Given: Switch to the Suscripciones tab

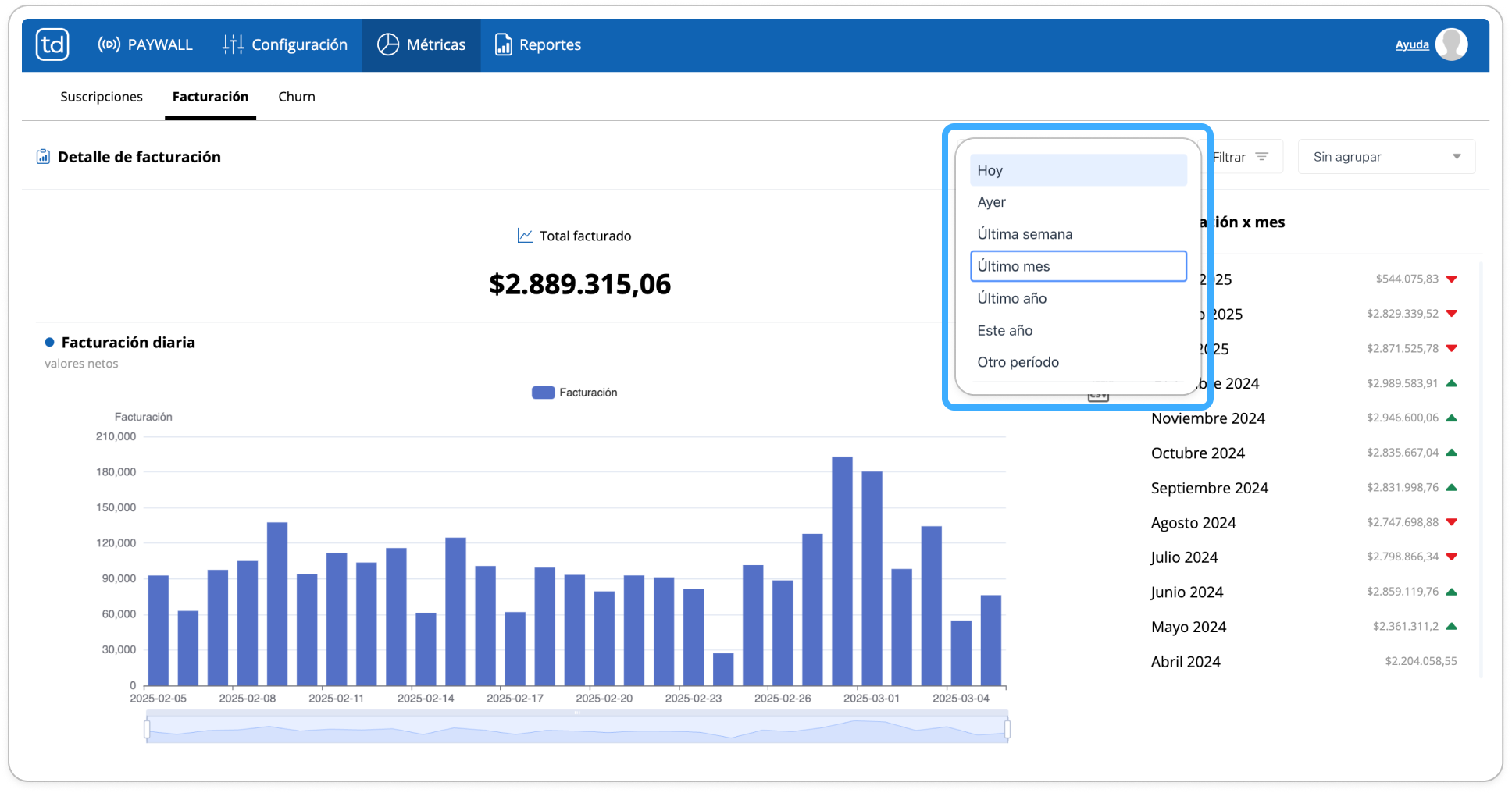Looking at the screenshot, I should (102, 97).
